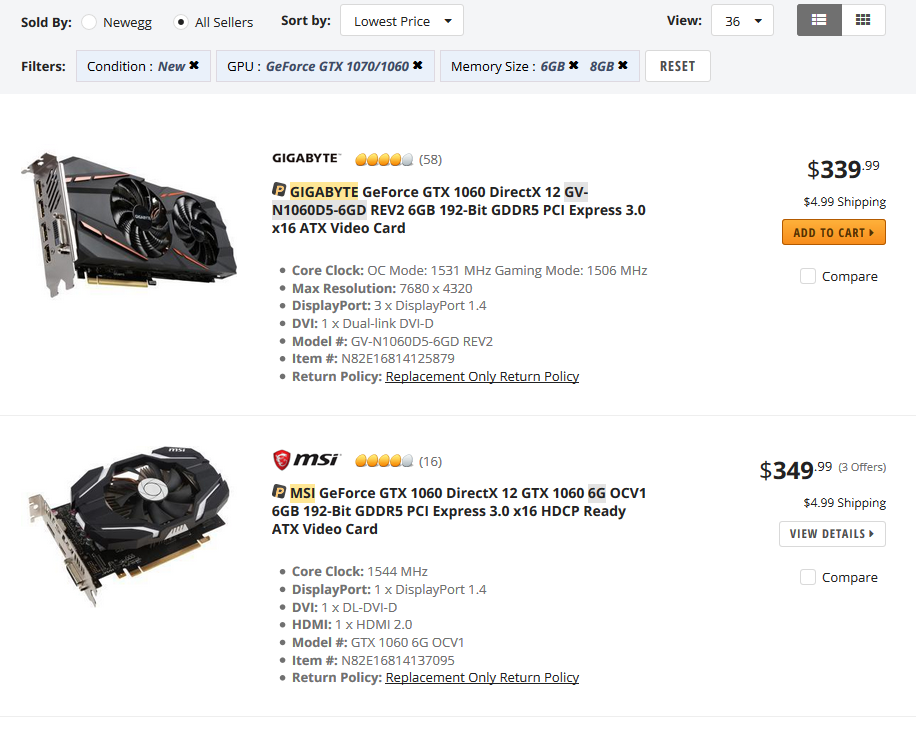The height and width of the screenshot is (733, 919).
Task: View details for the MSI card
Action: pyautogui.click(x=832, y=534)
